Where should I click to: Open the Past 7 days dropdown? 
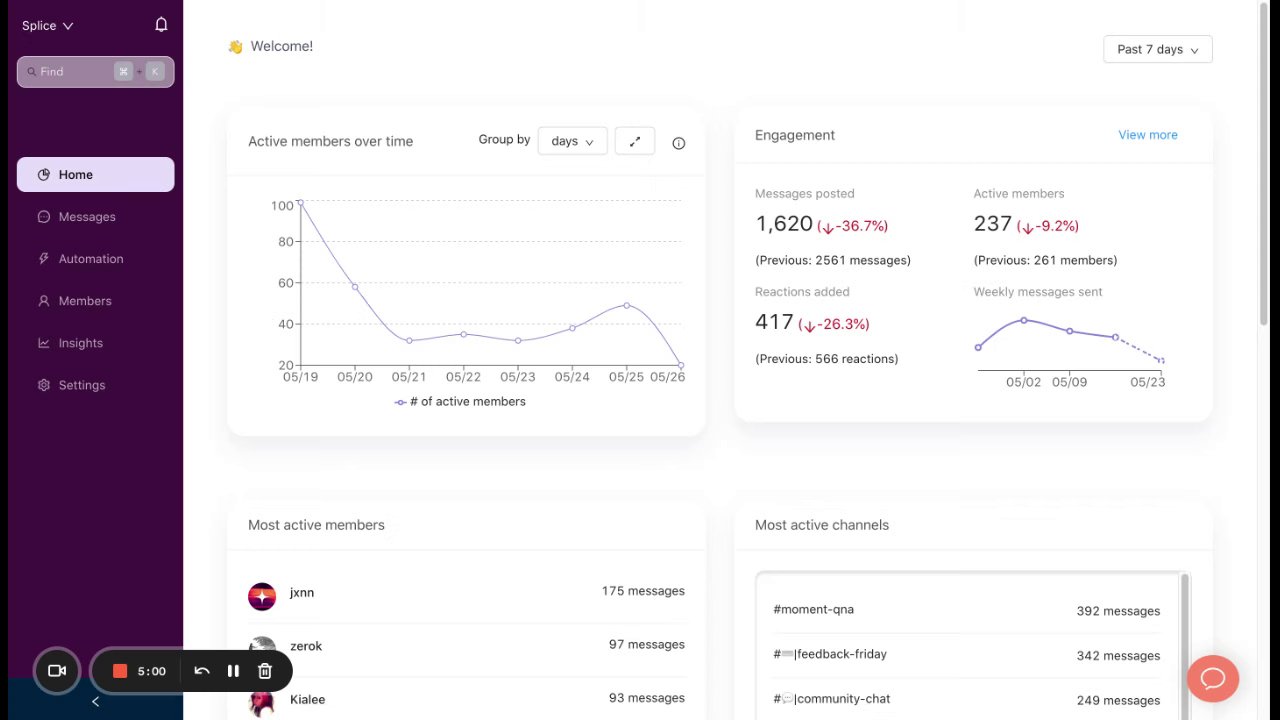(x=1157, y=50)
